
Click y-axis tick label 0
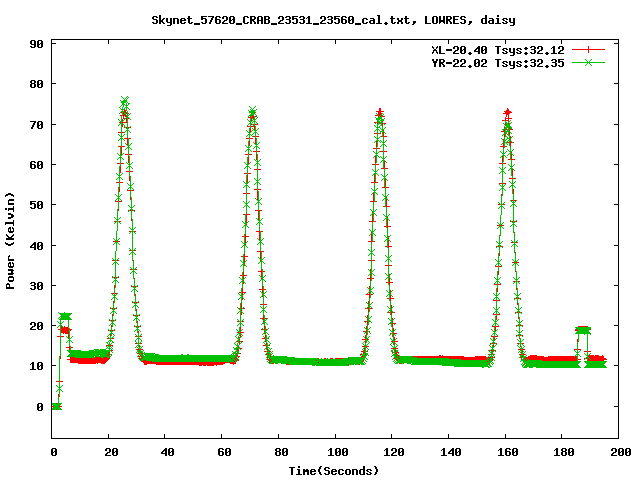40,407
